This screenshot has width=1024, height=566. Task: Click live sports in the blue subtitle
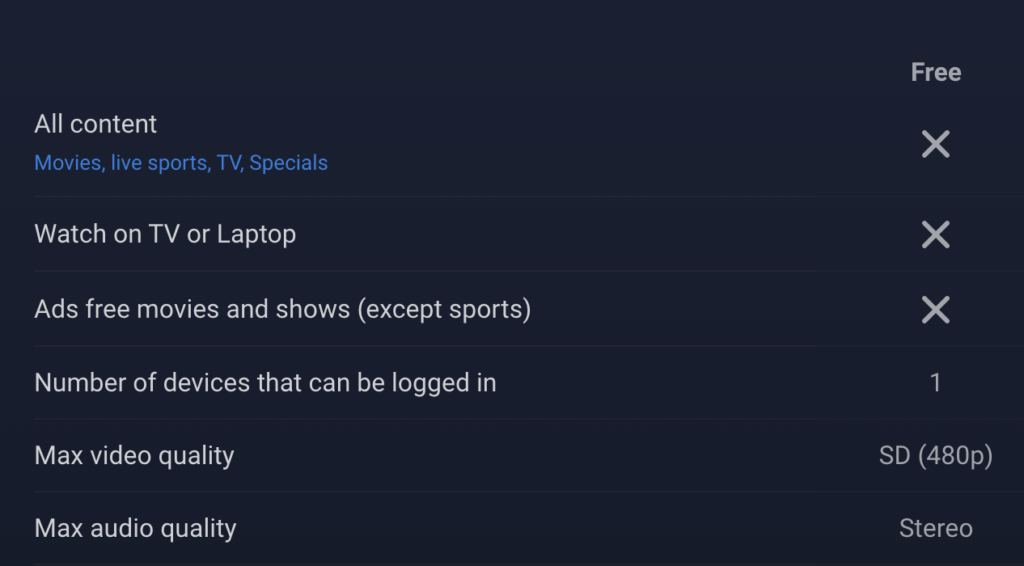pos(161,163)
